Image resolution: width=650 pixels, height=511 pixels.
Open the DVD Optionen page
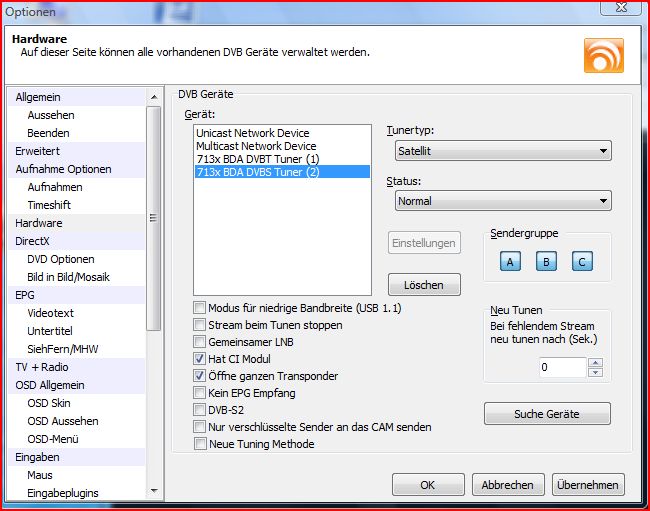click(x=76, y=259)
